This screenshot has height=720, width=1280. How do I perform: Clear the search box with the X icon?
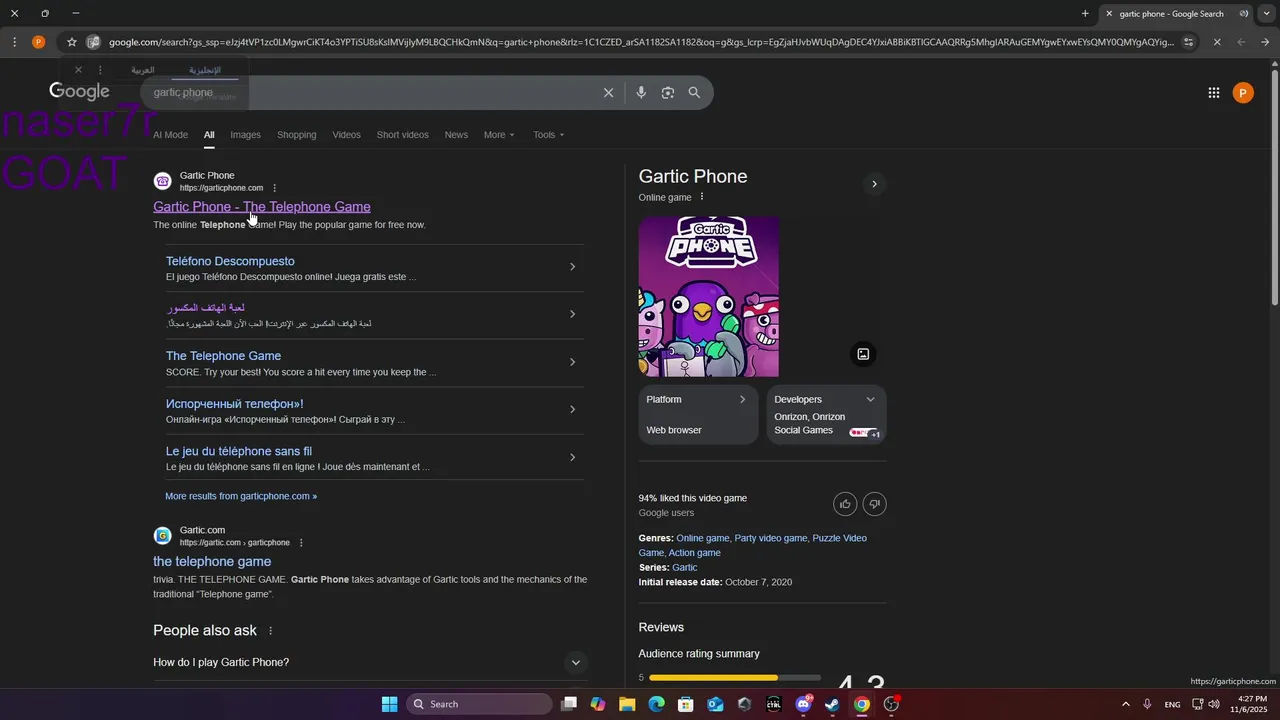click(608, 92)
